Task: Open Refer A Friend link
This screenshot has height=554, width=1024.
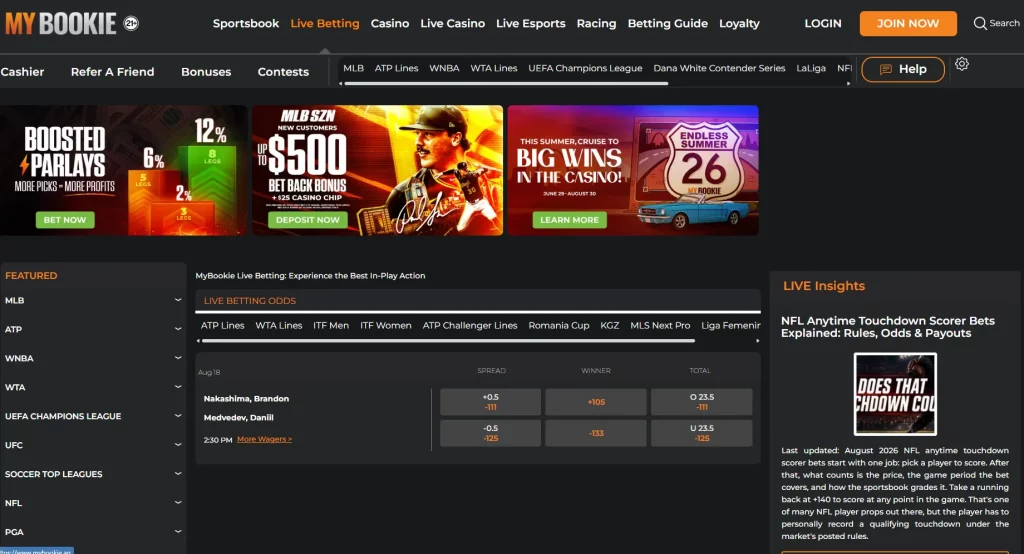Action: [x=112, y=72]
